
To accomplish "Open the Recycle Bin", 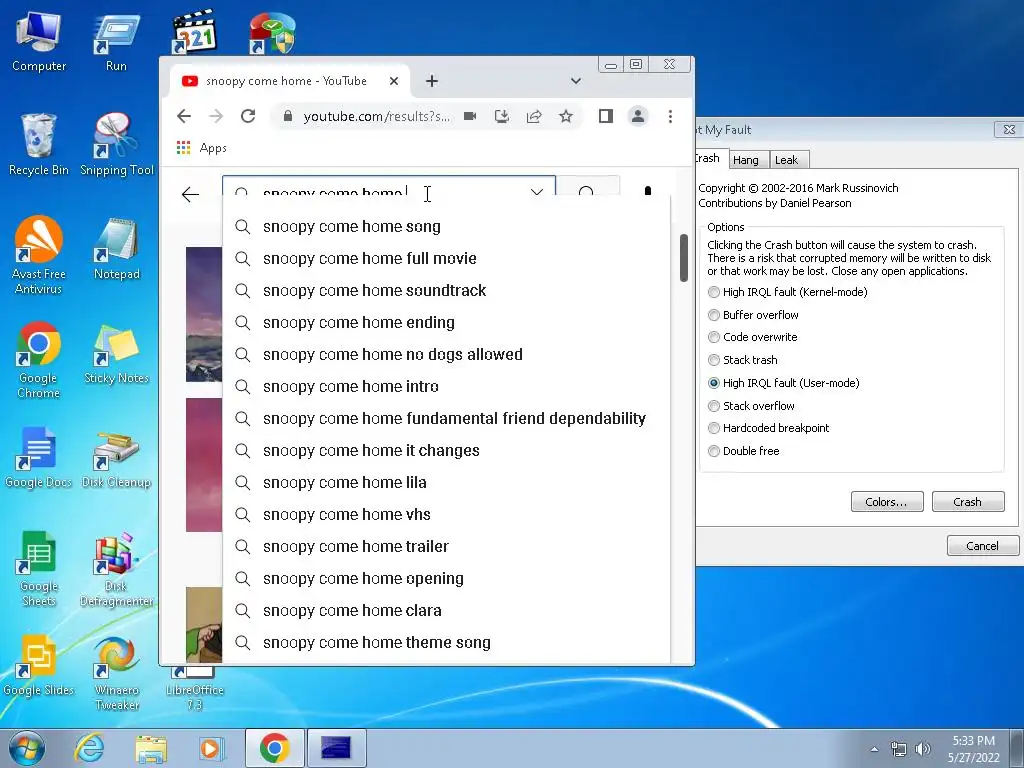I will point(39,145).
